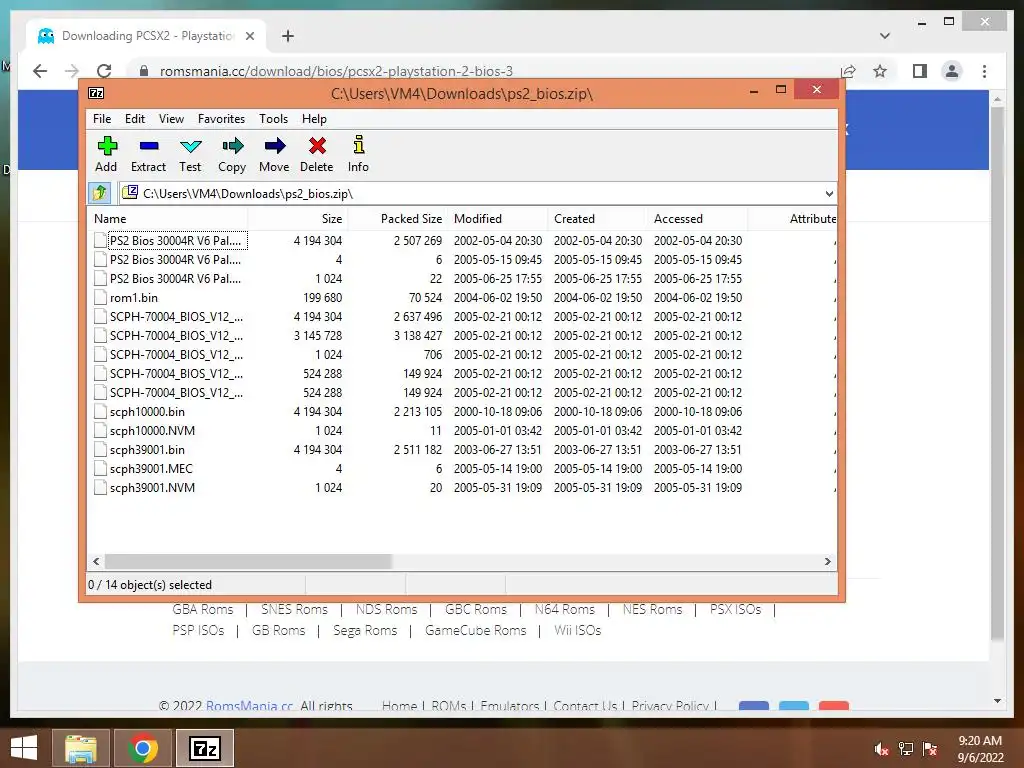Click the network tray icon

click(906, 749)
